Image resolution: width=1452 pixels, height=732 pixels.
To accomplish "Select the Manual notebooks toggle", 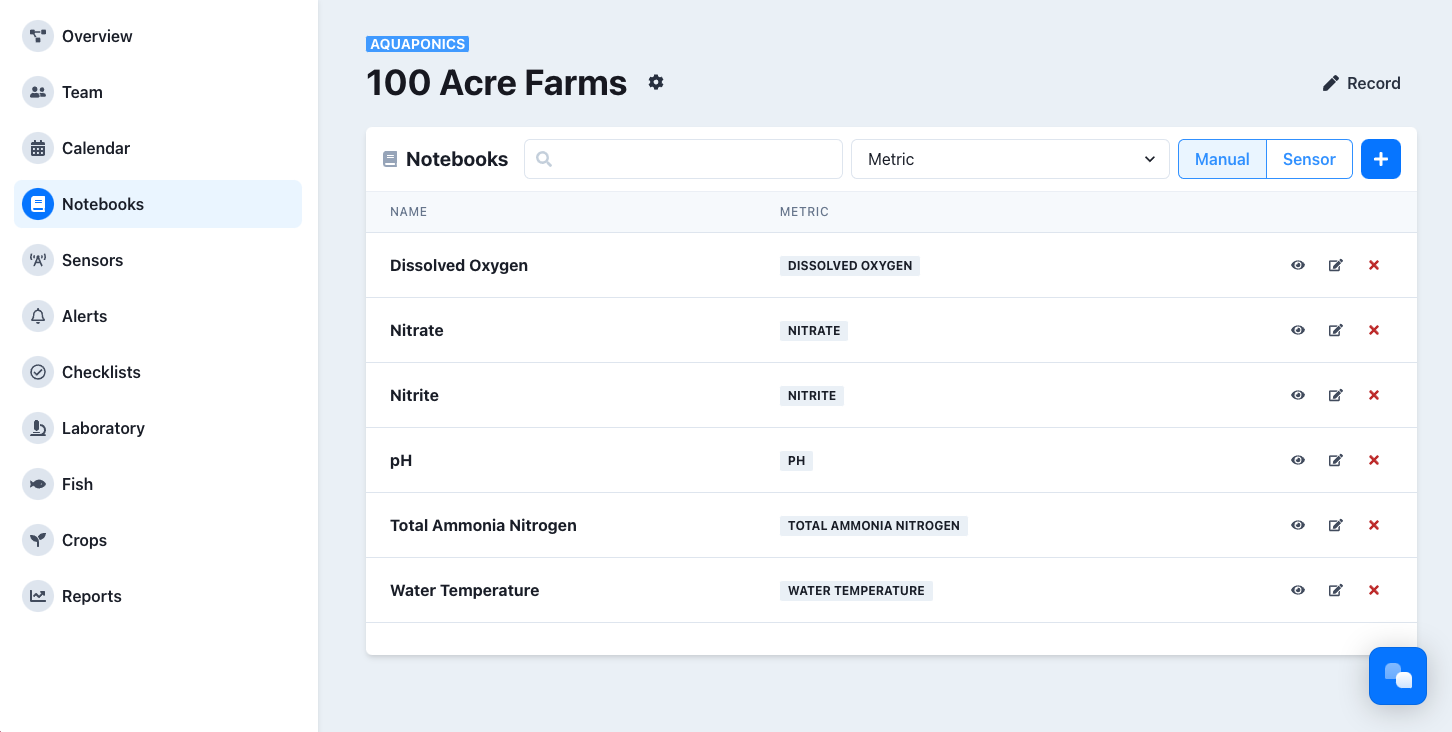I will [1222, 159].
